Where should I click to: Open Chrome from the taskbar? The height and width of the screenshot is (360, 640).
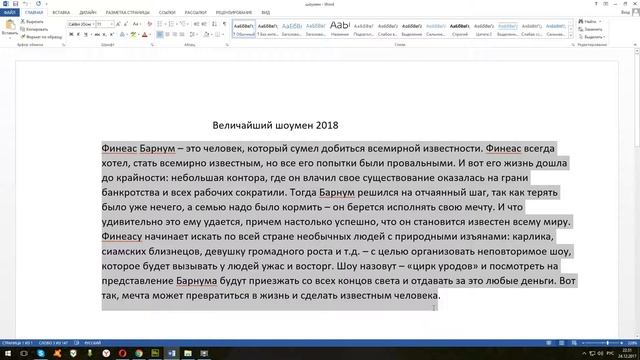pyautogui.click(x=139, y=353)
